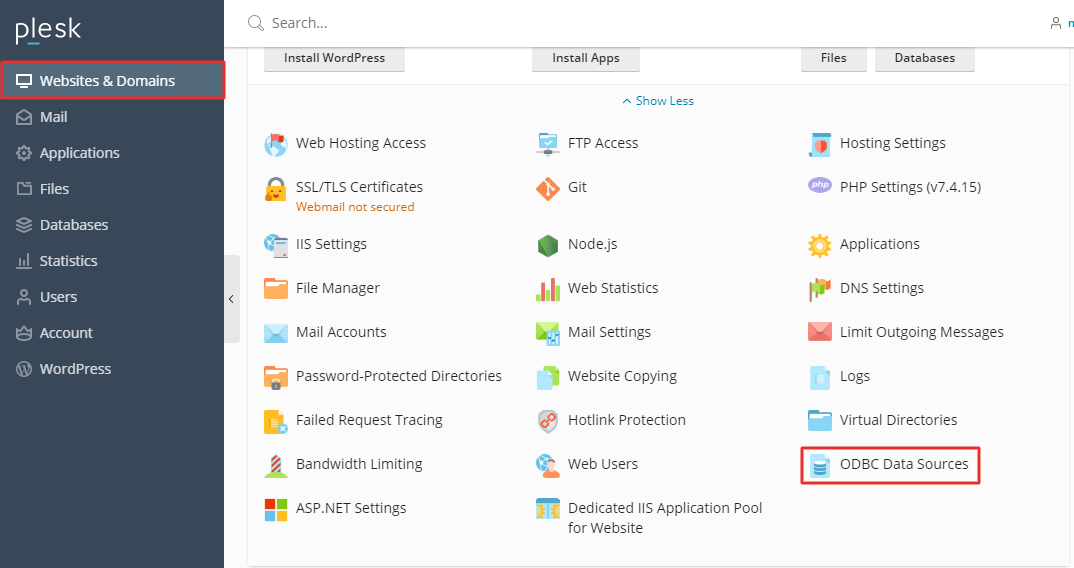Collapse the sidebar with arrow handle
The width and height of the screenshot is (1074, 568).
232,299
